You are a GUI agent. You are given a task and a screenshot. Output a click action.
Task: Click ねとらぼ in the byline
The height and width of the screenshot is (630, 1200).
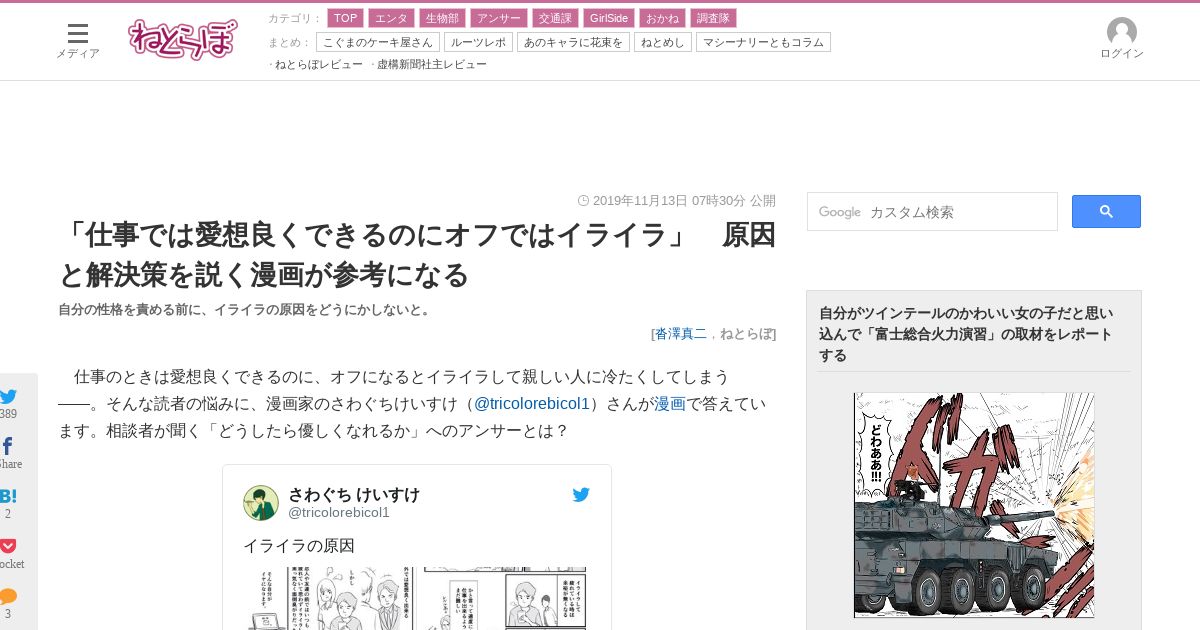[746, 333]
